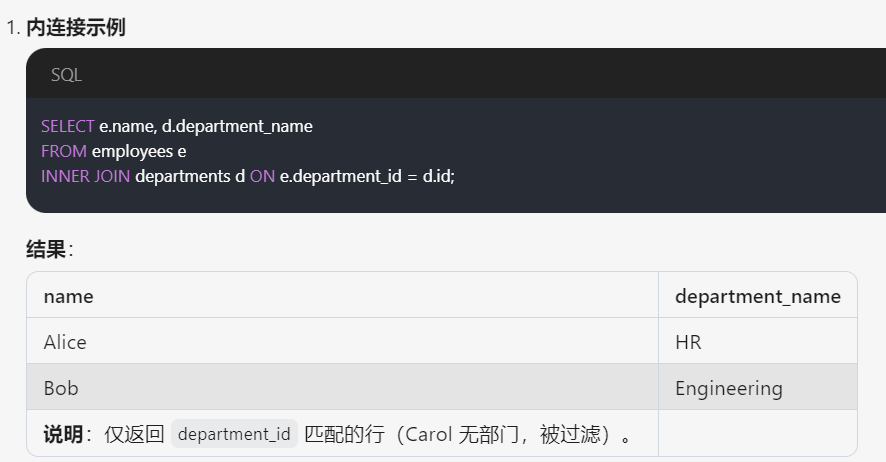The width and height of the screenshot is (886, 462).
Task: Click the SQL label in code header
Action: point(66,75)
